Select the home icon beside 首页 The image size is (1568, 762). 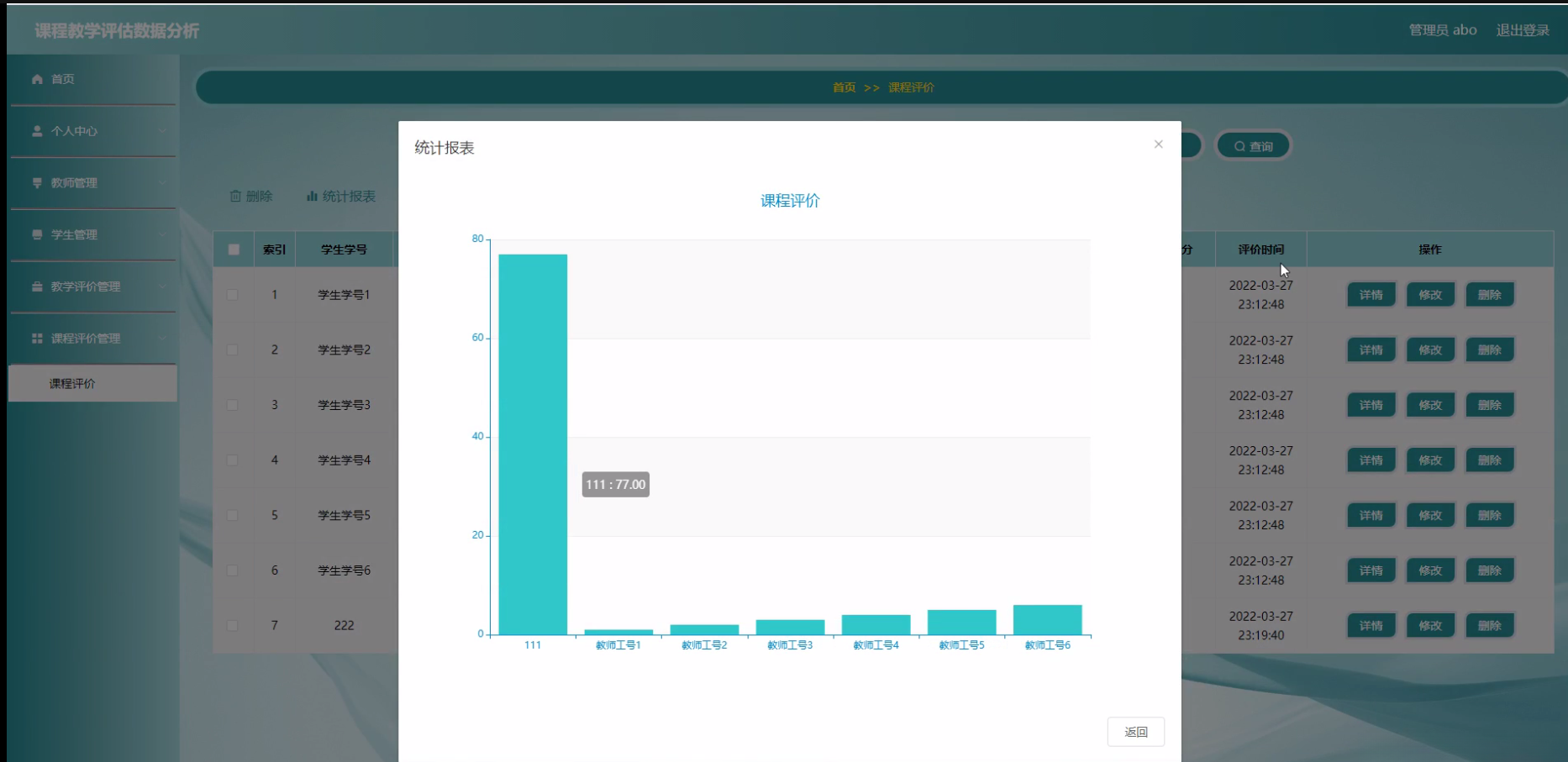36,79
